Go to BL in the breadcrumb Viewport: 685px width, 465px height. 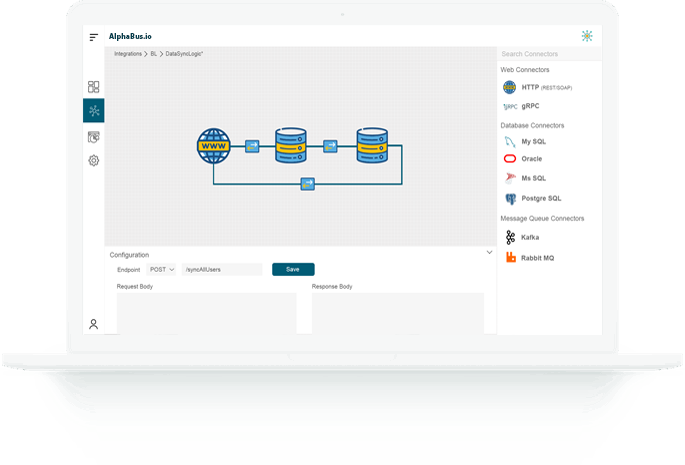pos(154,53)
